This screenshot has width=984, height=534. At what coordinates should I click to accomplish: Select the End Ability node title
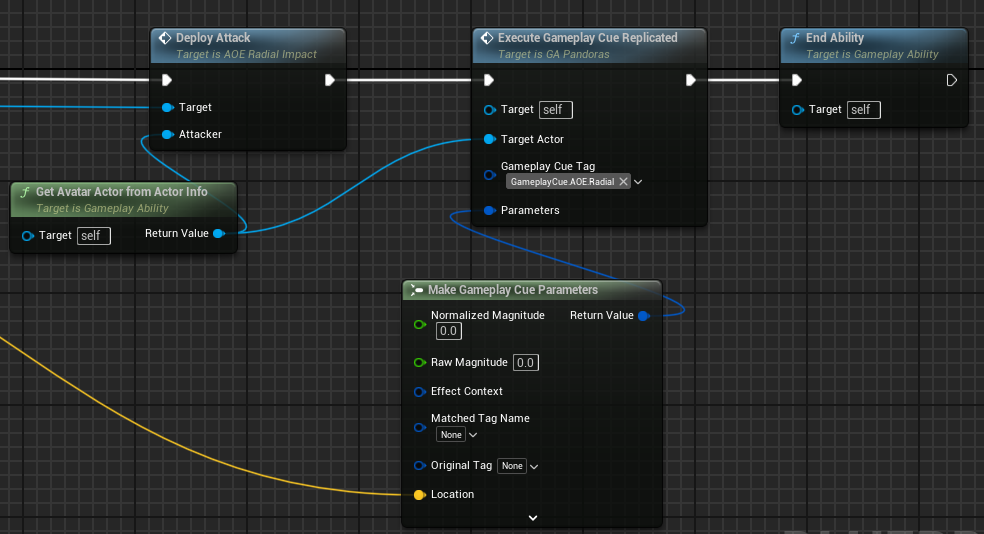(x=835, y=38)
